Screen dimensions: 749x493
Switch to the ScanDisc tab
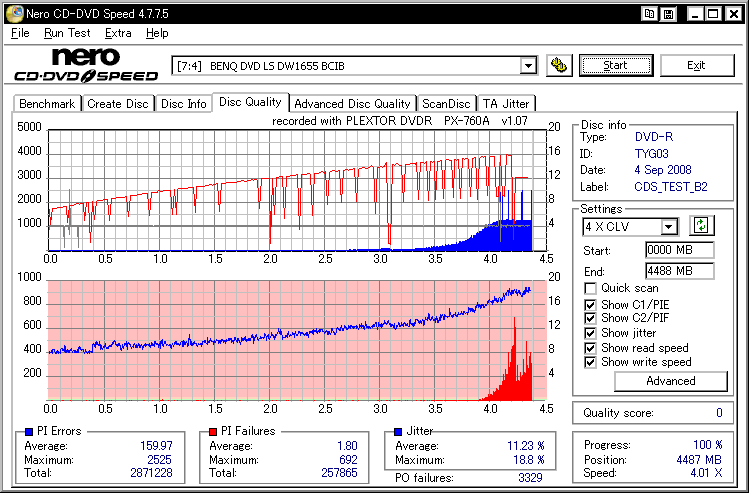point(445,103)
